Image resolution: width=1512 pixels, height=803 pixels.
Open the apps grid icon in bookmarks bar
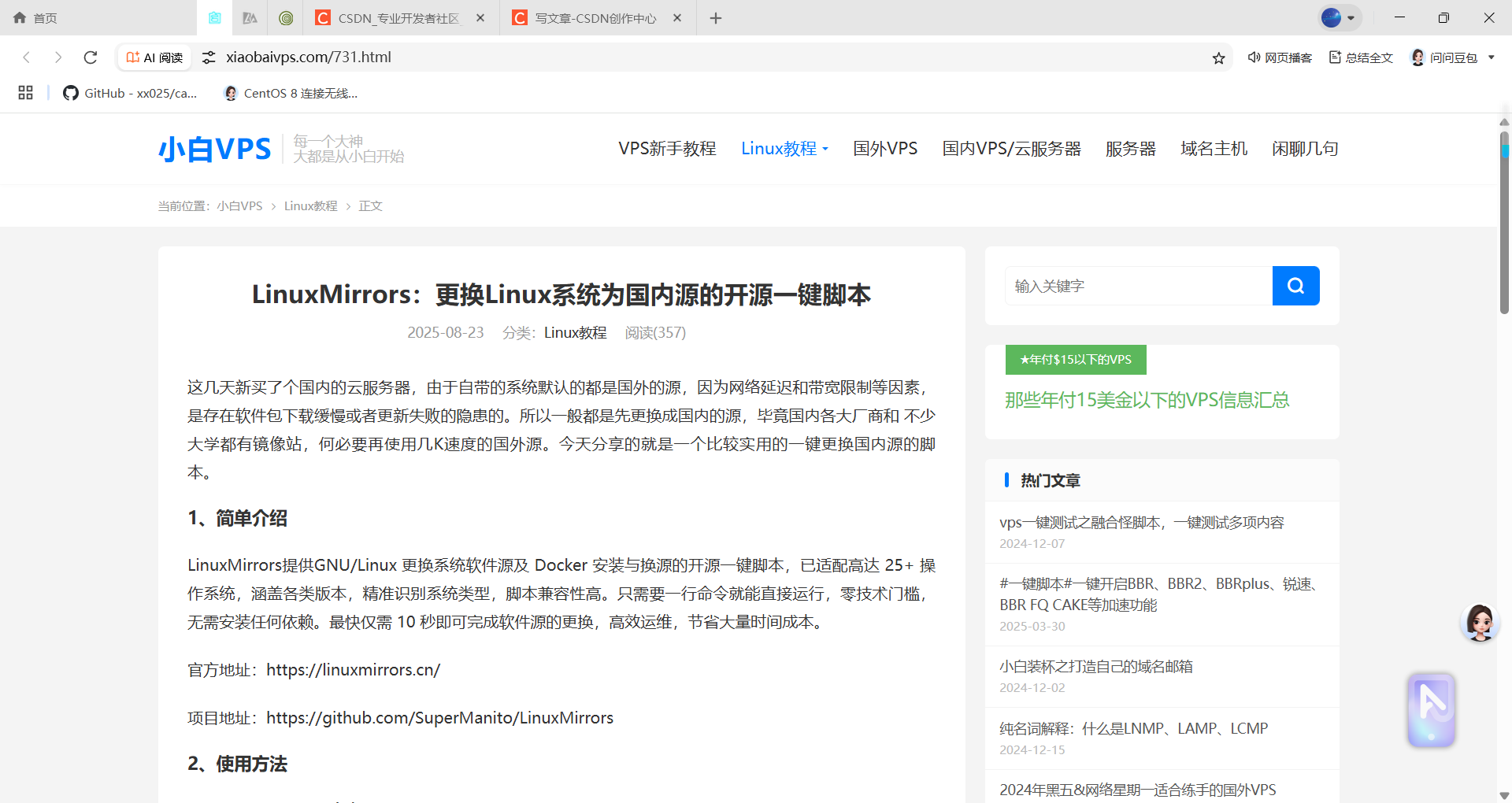25,93
